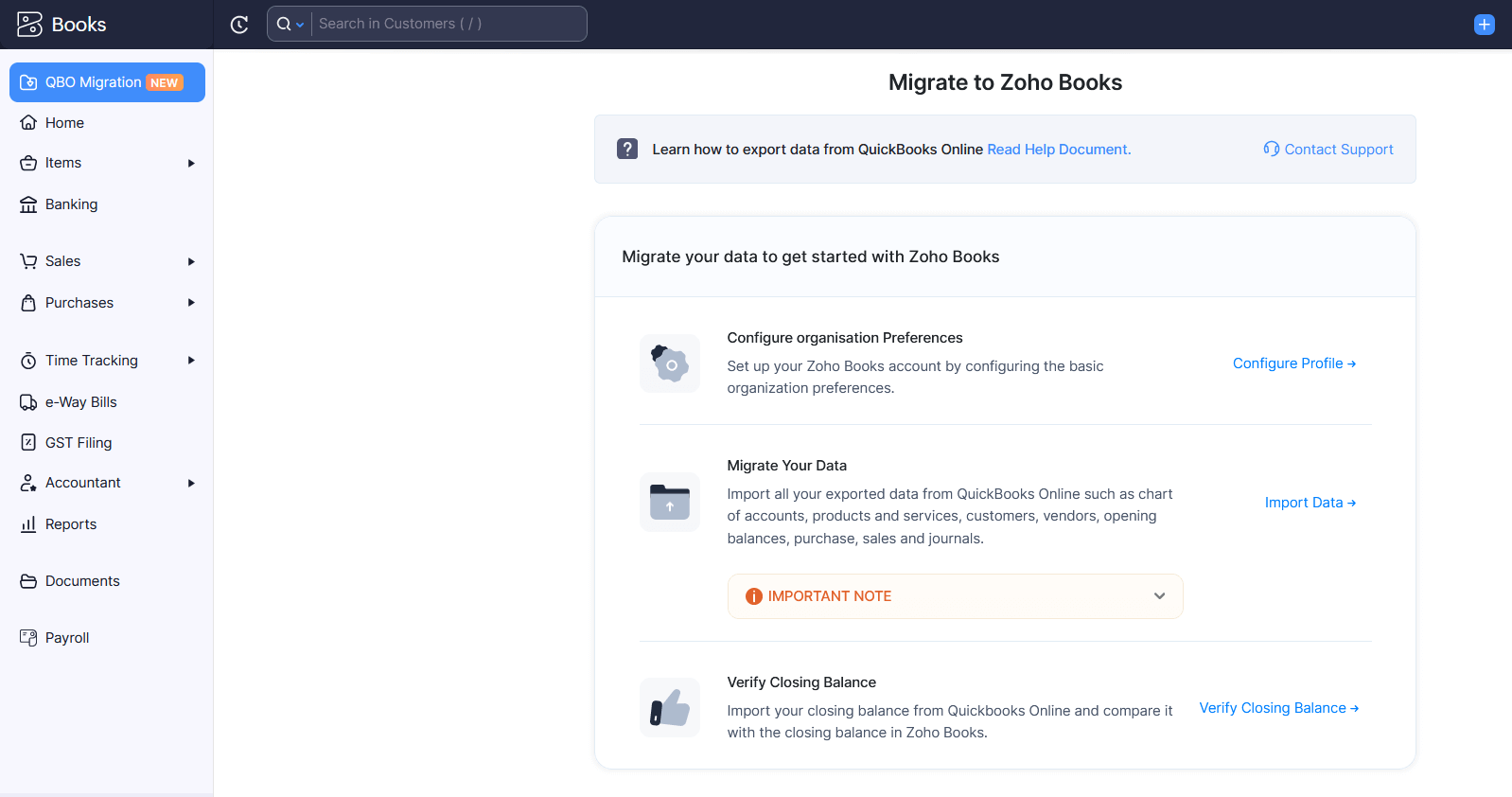Click the Accountant person icon
Screen dimensions: 1512x797
(x=28, y=483)
